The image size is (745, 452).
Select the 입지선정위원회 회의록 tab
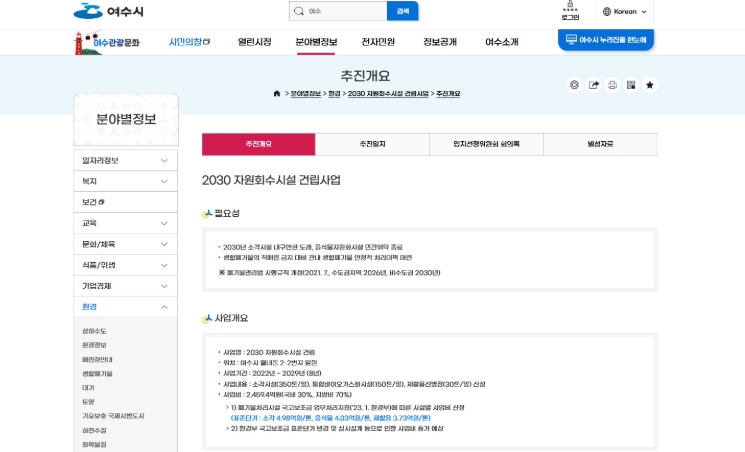point(486,144)
